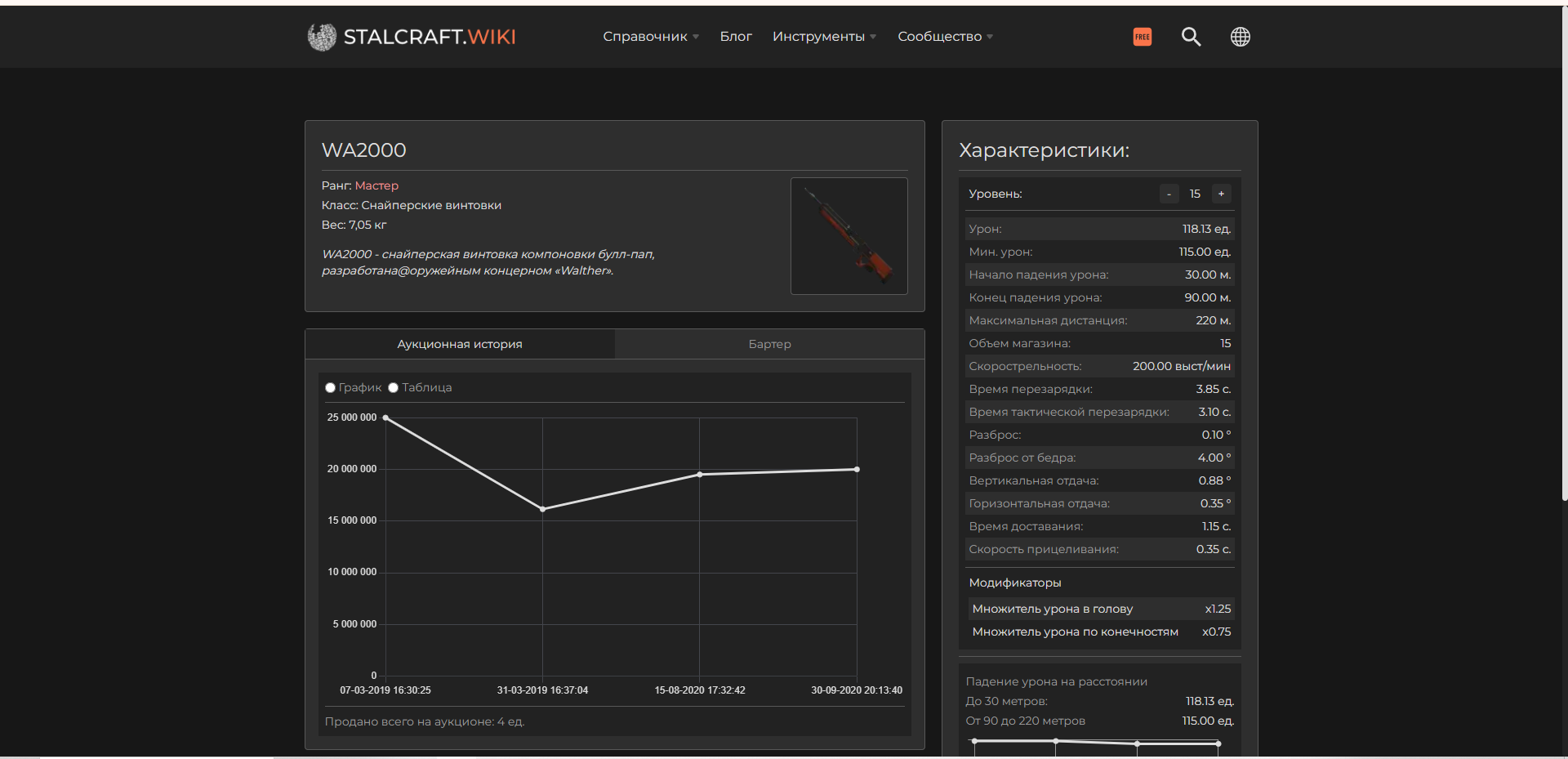The height and width of the screenshot is (759, 1568).
Task: Click Множитель урона в голову row
Action: click(1101, 609)
